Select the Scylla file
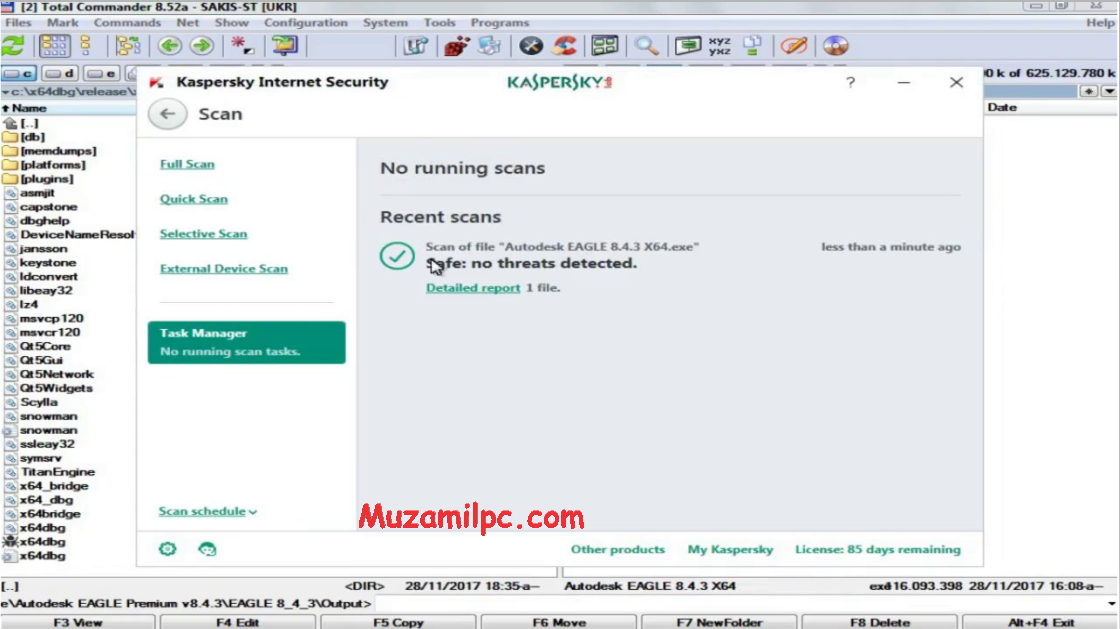1120x629 pixels. click(x=31, y=402)
